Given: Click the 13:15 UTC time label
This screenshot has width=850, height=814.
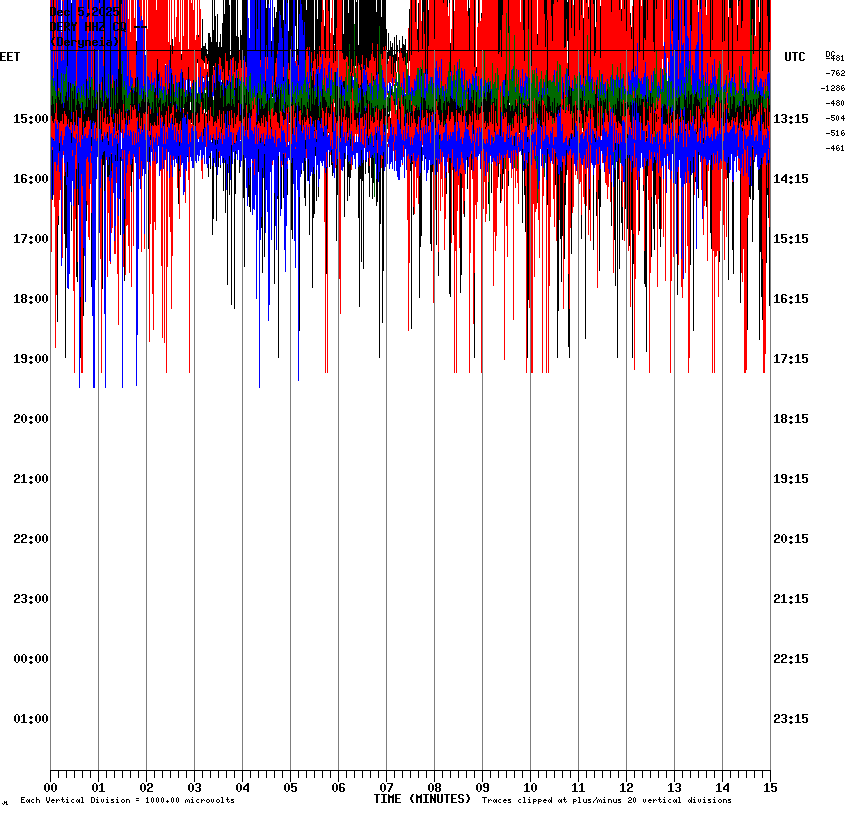Looking at the screenshot, I should (x=791, y=119).
